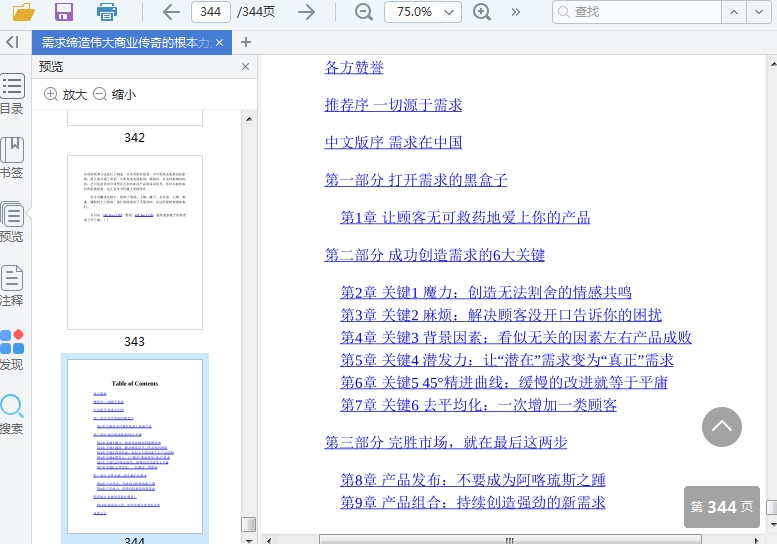
Task: Open 第3章 关键2 麻烦 link
Action: coord(501,315)
